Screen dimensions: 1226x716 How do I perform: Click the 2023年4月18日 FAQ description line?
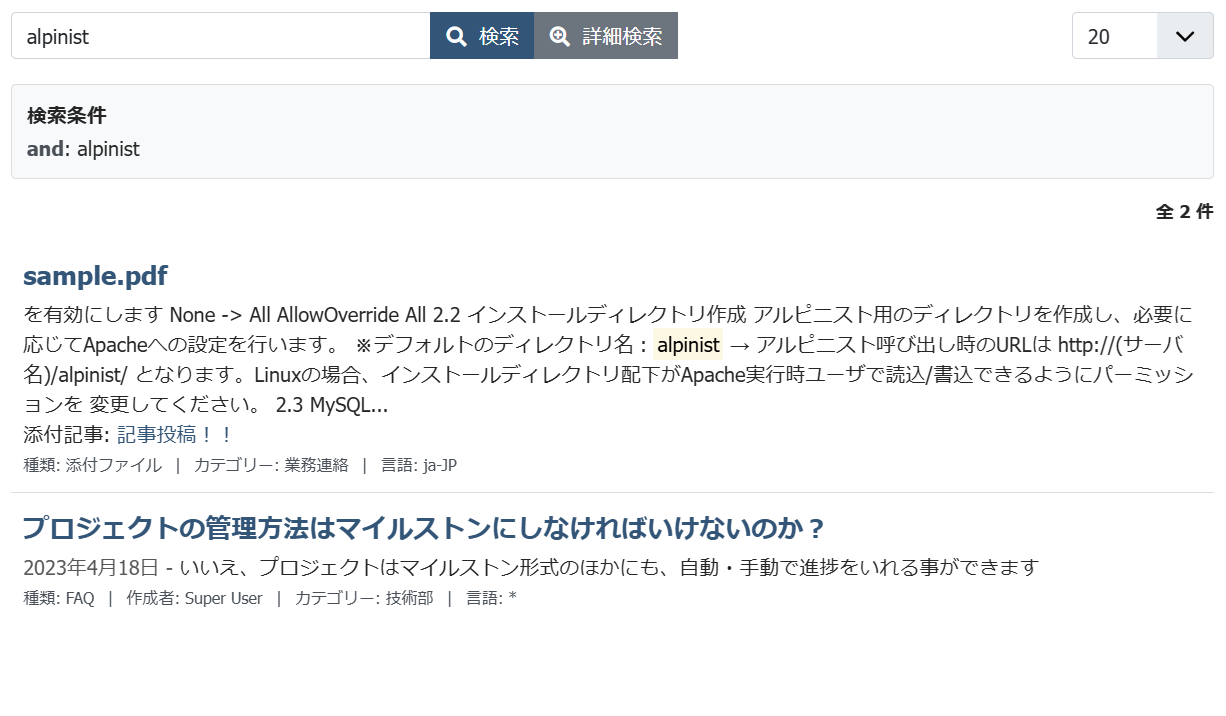531,568
